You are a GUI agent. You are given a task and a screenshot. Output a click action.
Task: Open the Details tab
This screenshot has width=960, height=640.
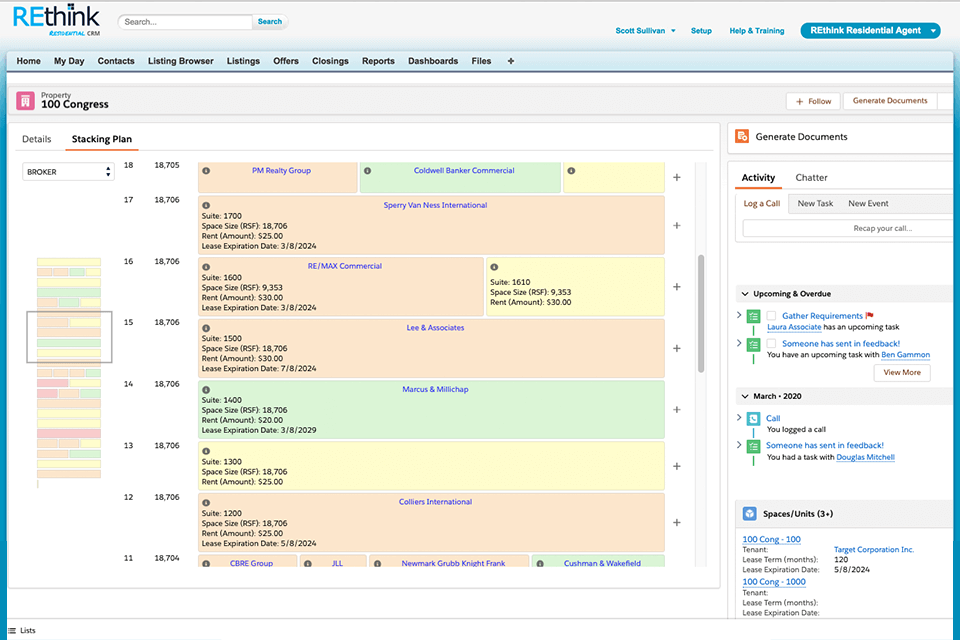[x=36, y=139]
